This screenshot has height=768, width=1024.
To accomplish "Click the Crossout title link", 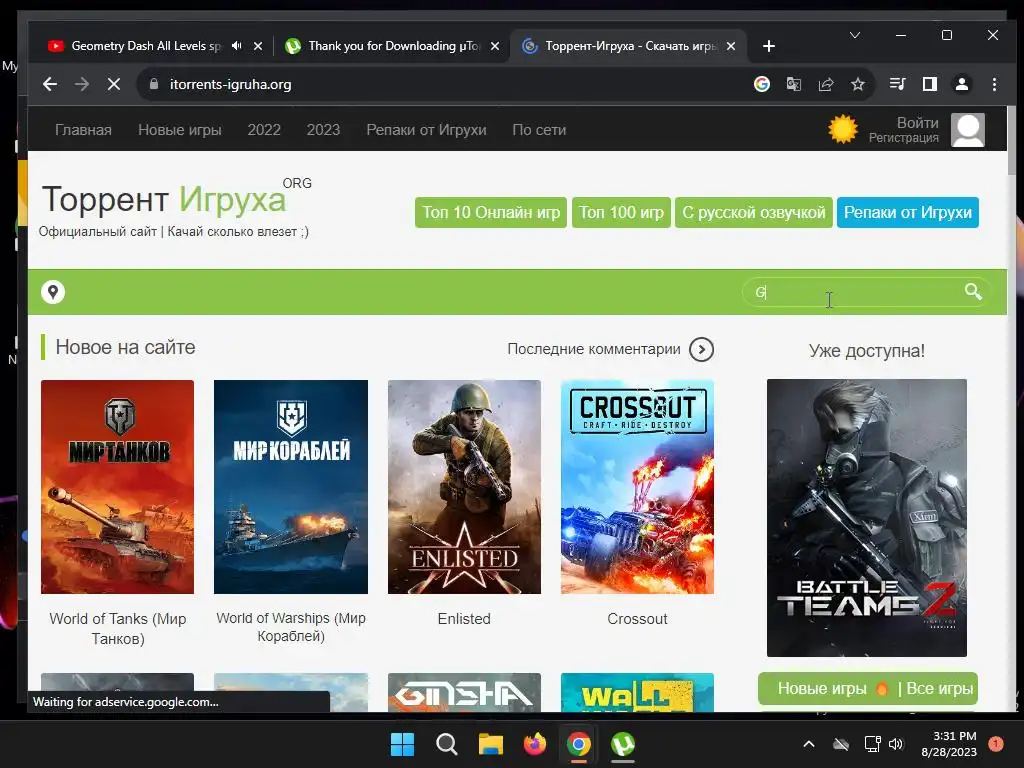I will [637, 618].
